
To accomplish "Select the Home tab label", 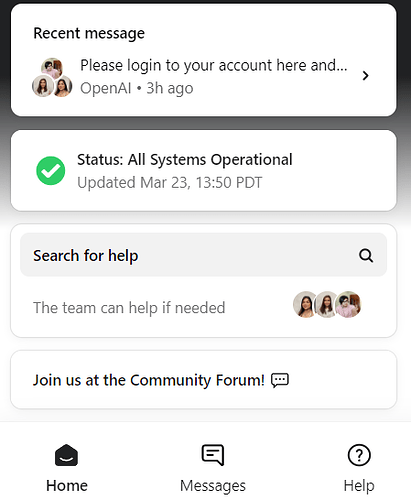I will click(x=67, y=486).
